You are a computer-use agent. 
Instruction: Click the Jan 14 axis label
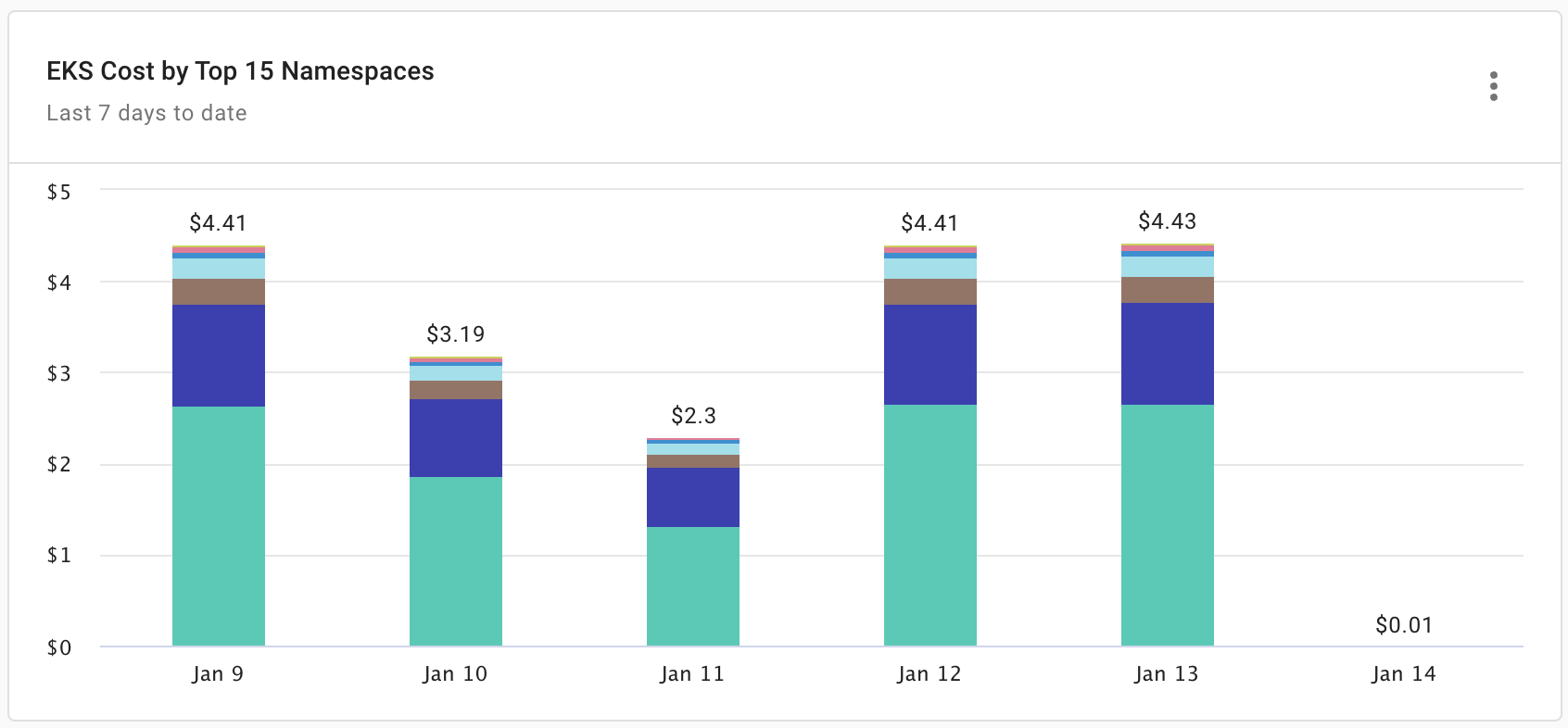pos(1404,674)
